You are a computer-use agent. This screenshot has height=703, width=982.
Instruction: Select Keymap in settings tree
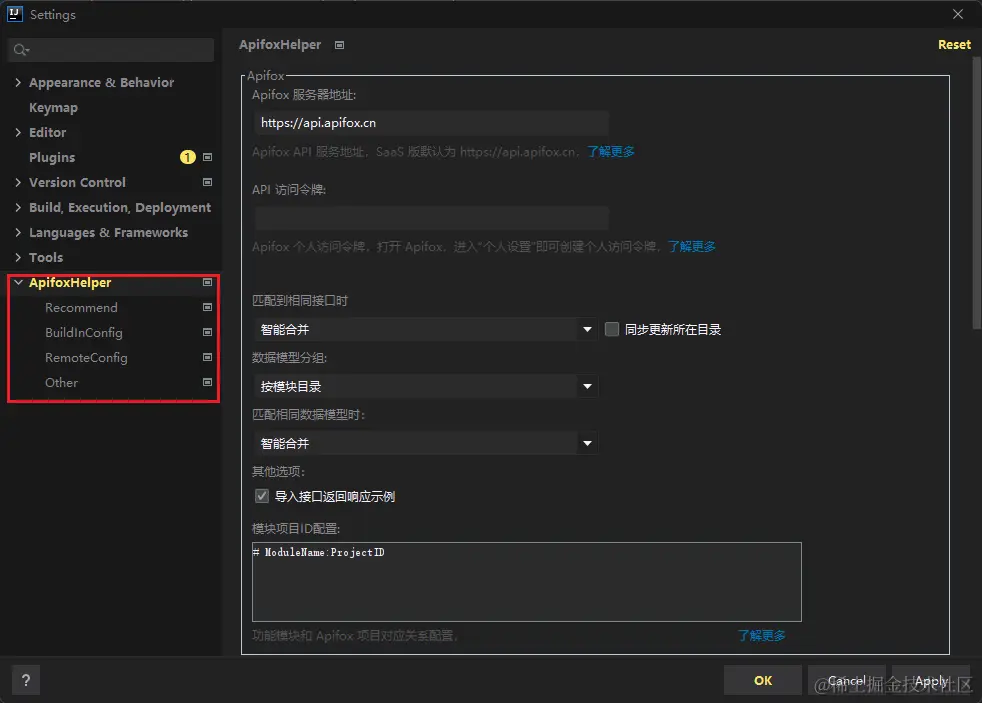pyautogui.click(x=53, y=108)
